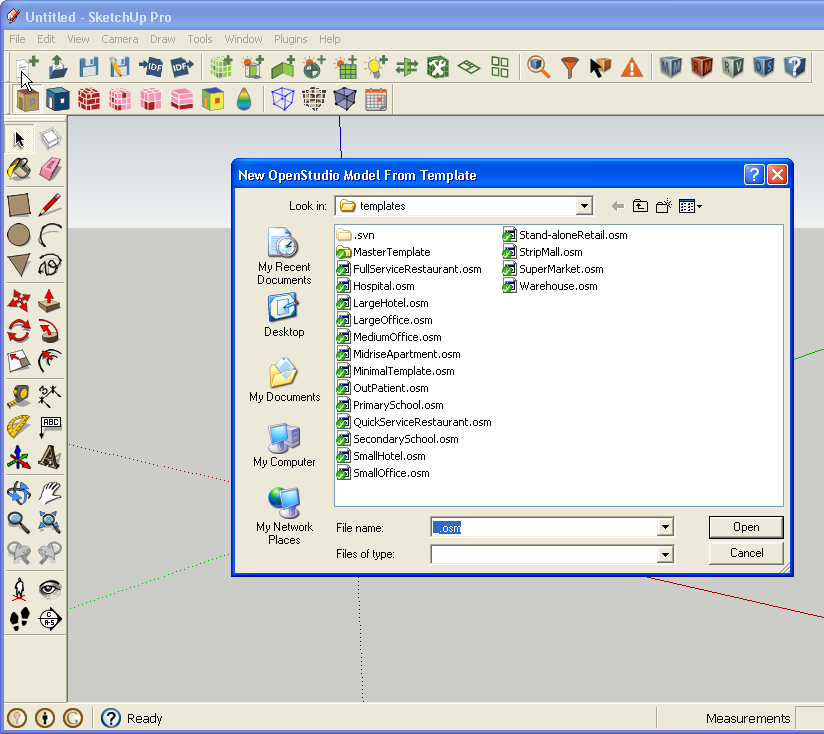The image size is (824, 734).
Task: Go to My Recent Documents place
Action: point(284,256)
